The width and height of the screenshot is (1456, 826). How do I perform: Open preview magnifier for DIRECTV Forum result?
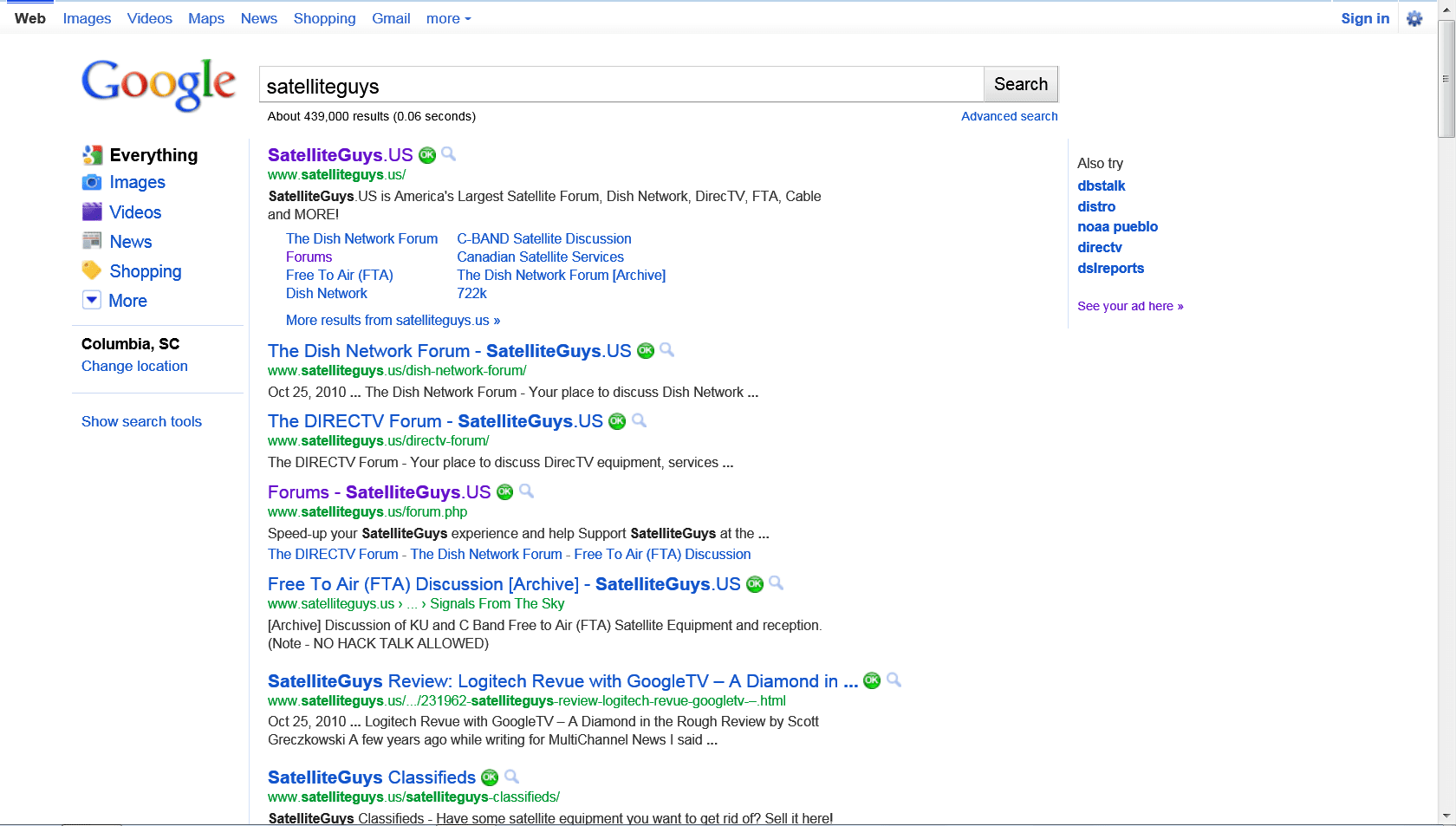pyautogui.click(x=640, y=420)
